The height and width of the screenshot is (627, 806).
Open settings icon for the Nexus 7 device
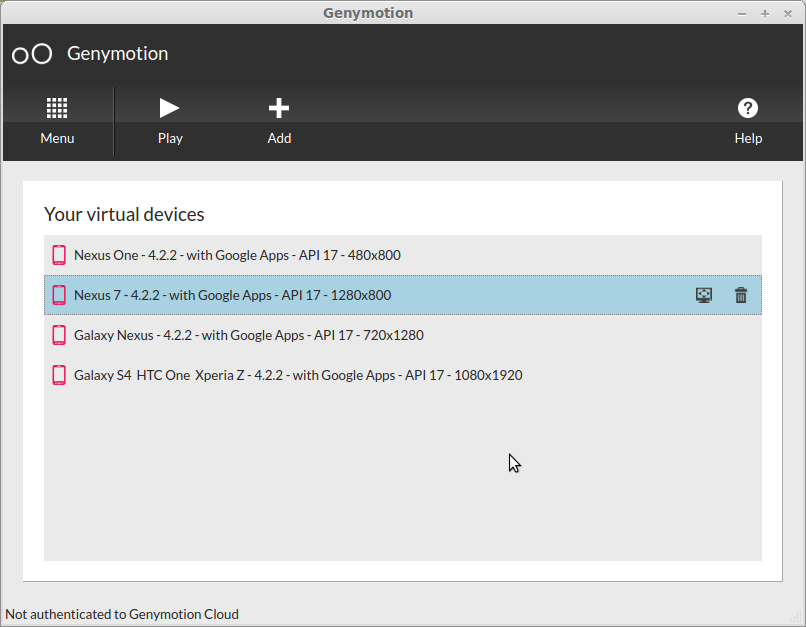[704, 295]
